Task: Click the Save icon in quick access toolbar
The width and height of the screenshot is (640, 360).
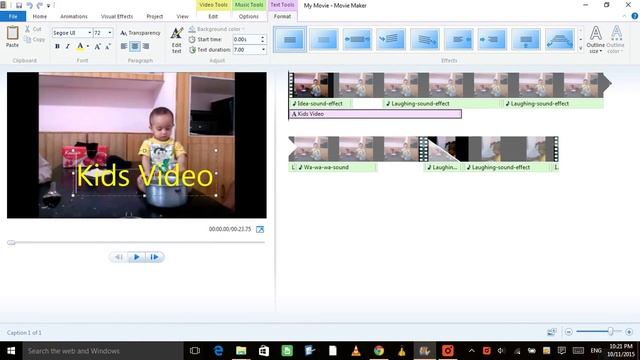Action: (x=19, y=5)
